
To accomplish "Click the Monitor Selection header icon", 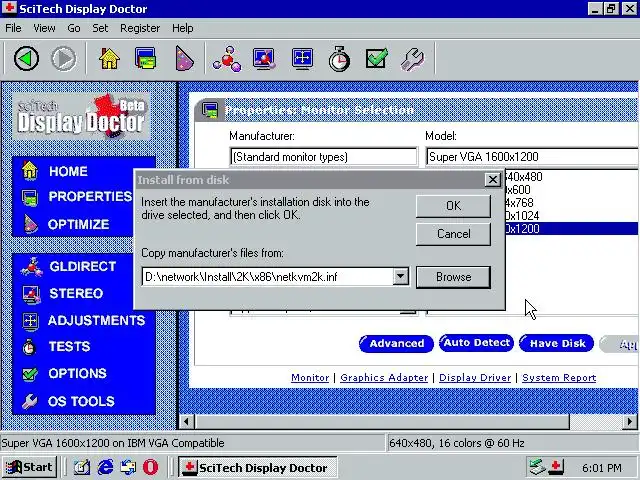I will click(x=210, y=110).
